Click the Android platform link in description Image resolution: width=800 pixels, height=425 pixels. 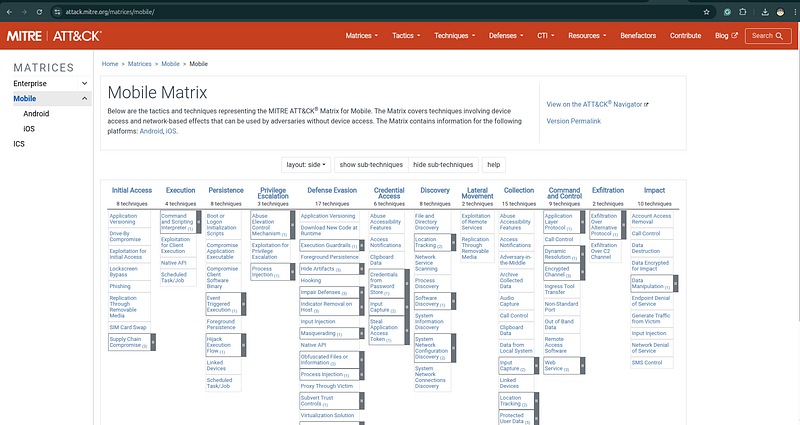coord(151,131)
